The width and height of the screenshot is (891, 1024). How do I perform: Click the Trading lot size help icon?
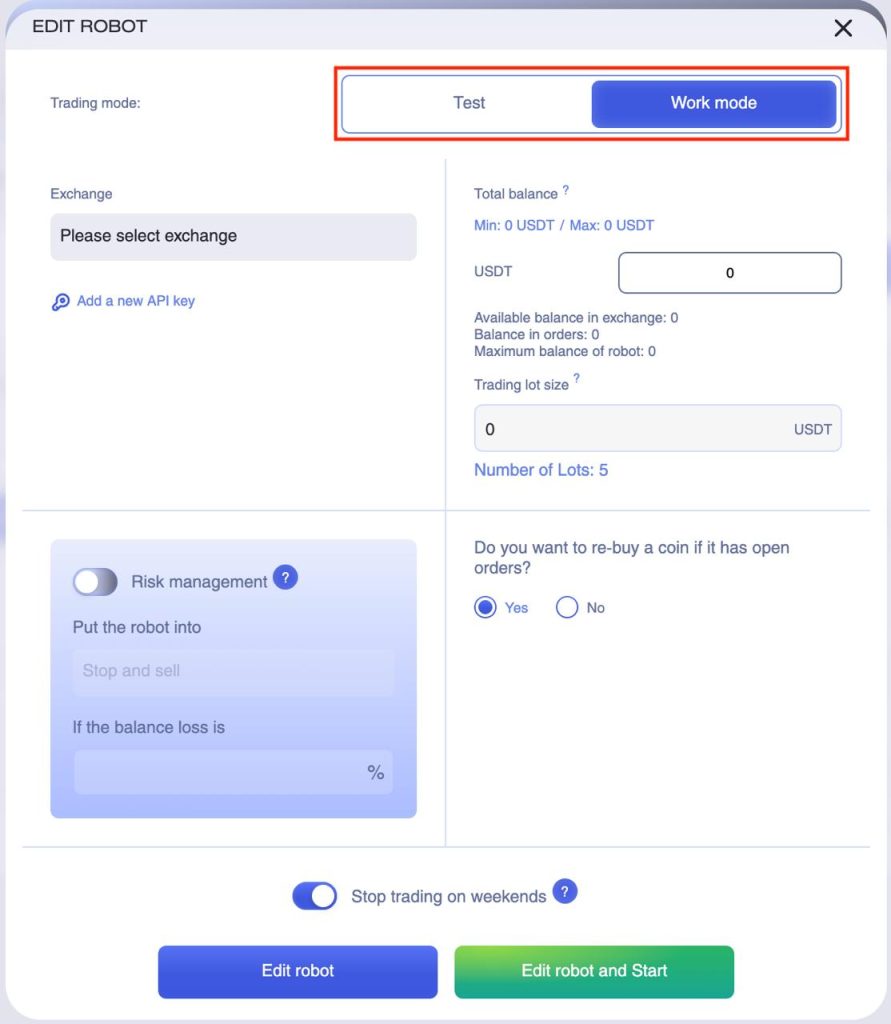pyautogui.click(x=577, y=379)
